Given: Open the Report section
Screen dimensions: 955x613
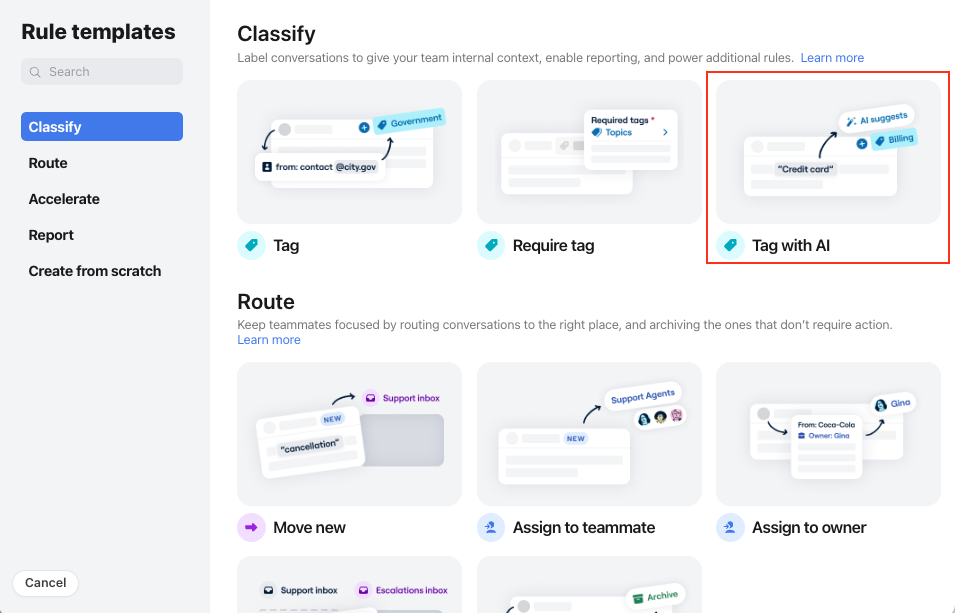Looking at the screenshot, I should pos(51,234).
